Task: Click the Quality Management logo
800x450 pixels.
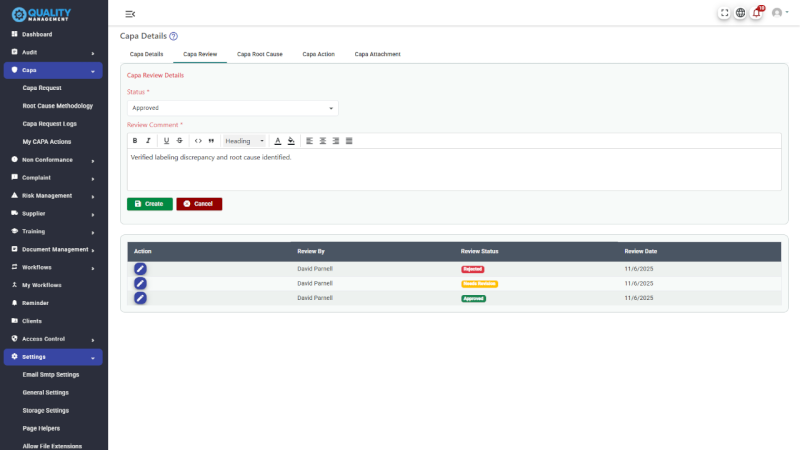Action: coord(41,14)
